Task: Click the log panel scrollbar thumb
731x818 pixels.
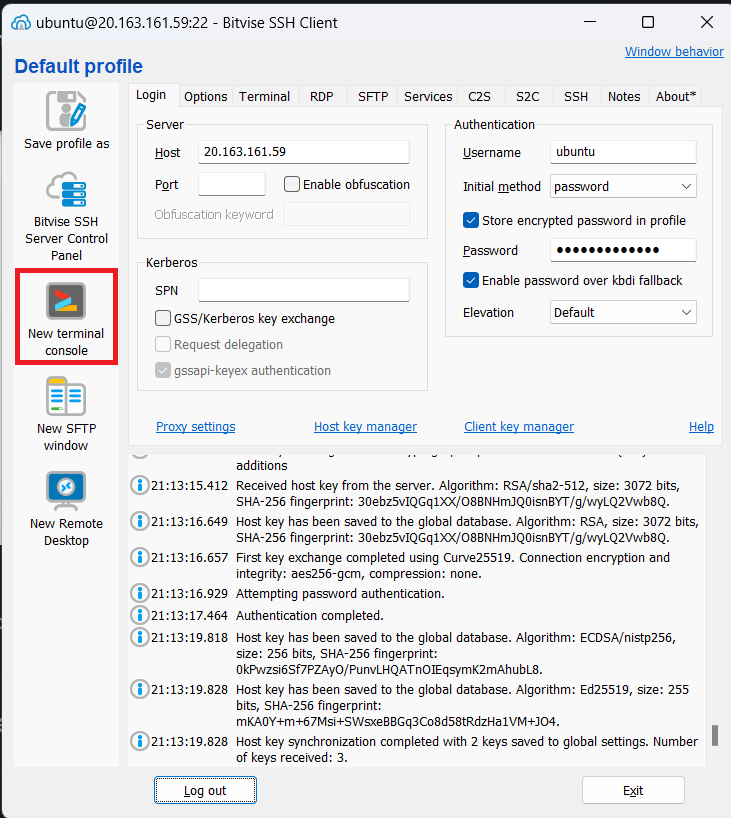Action: pyautogui.click(x=714, y=735)
